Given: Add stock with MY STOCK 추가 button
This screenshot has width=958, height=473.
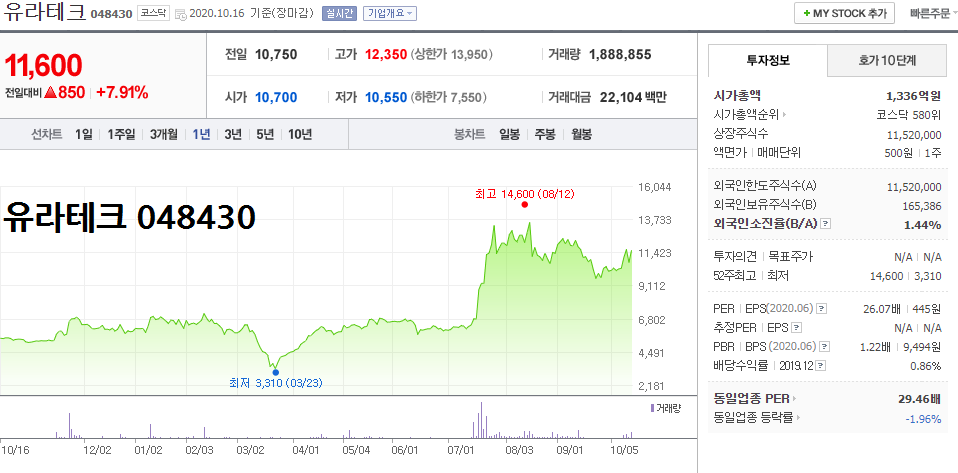Looking at the screenshot, I should coord(844,13).
